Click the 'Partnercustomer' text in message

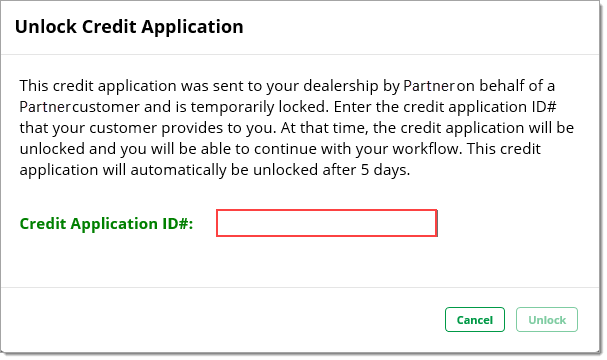click(x=79, y=107)
